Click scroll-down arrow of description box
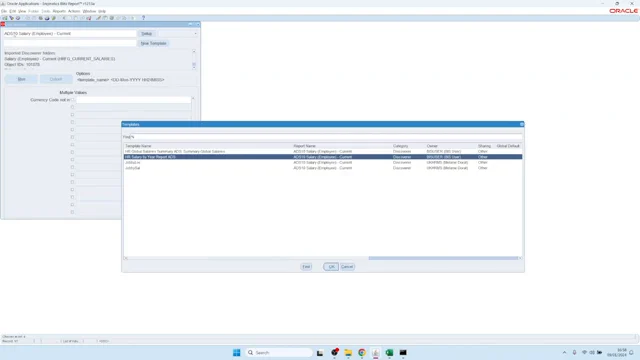 point(194,67)
